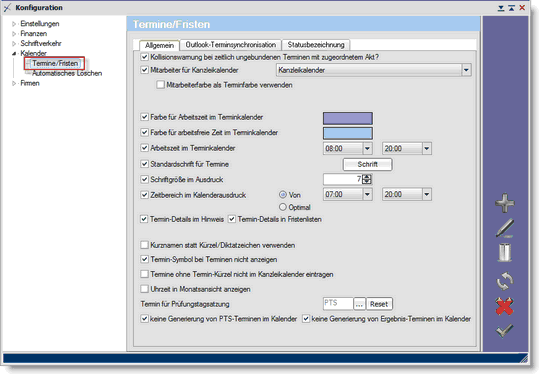Screen dimensions: 541x376
Task: Enable Mitarbeiterfarbe als Terminfarbe verwenden
Action: [160, 85]
